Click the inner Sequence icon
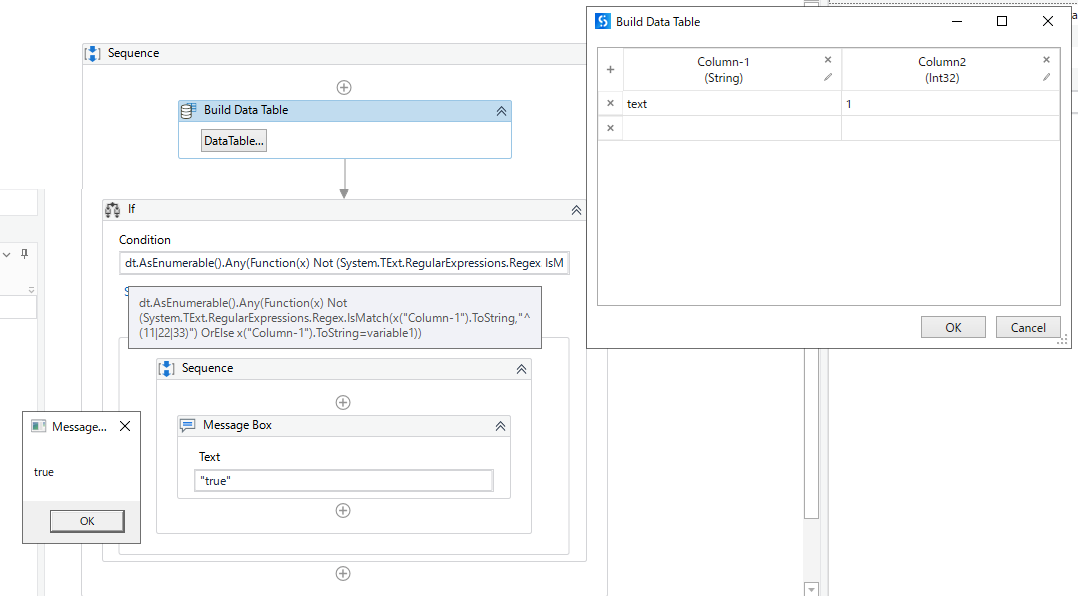 coord(166,369)
